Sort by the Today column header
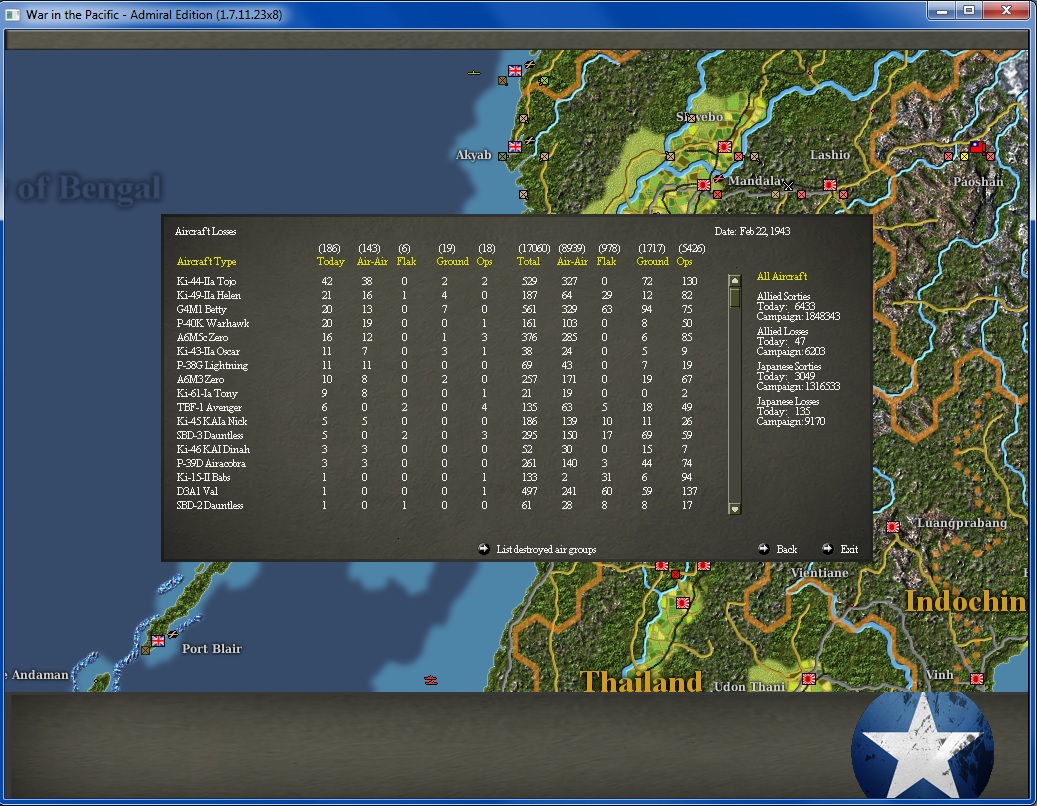1037x806 pixels. point(331,262)
